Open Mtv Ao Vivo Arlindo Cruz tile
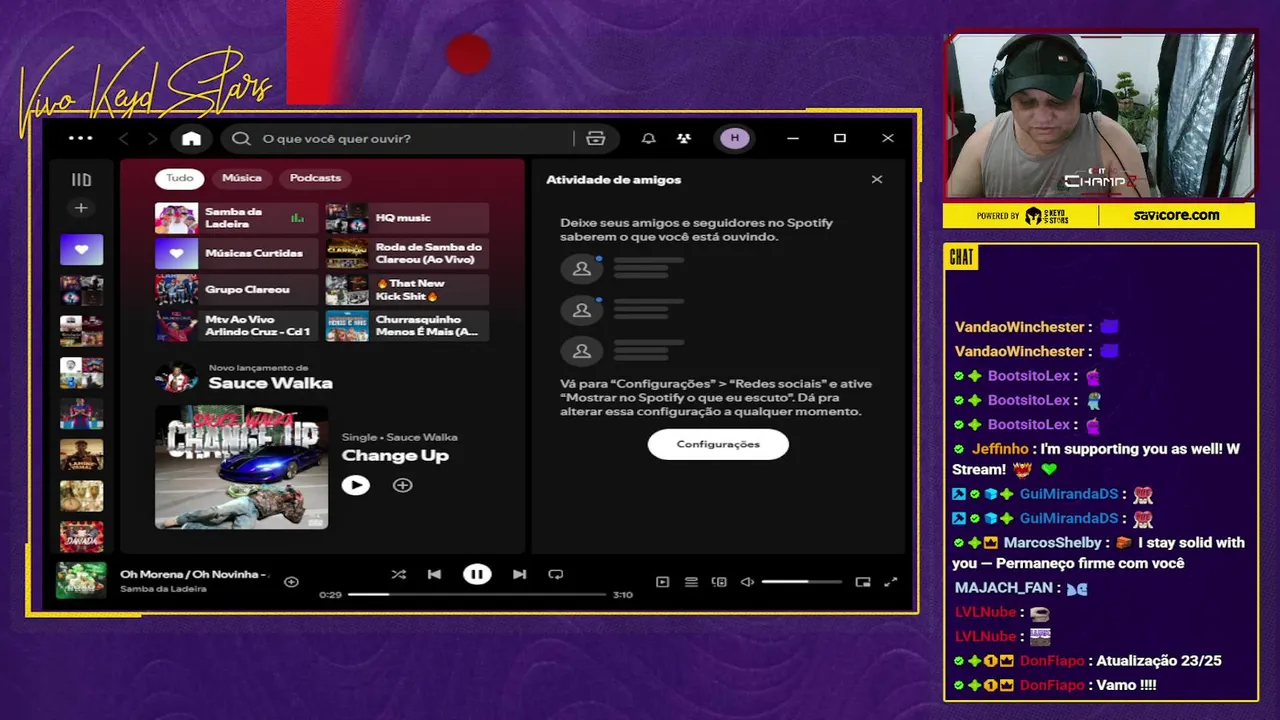The image size is (1280, 720). click(x=236, y=326)
